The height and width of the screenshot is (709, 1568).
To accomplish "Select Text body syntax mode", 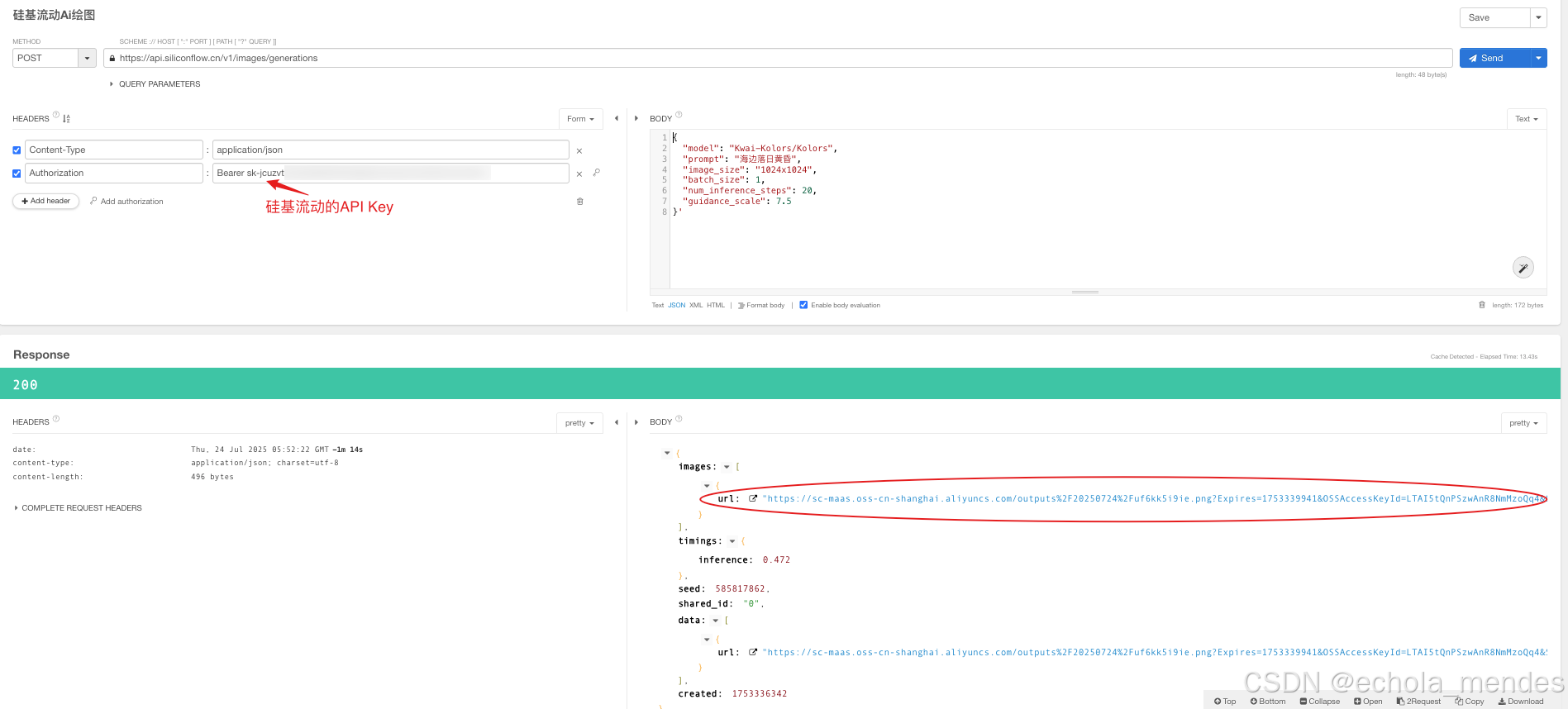I will [x=657, y=306].
